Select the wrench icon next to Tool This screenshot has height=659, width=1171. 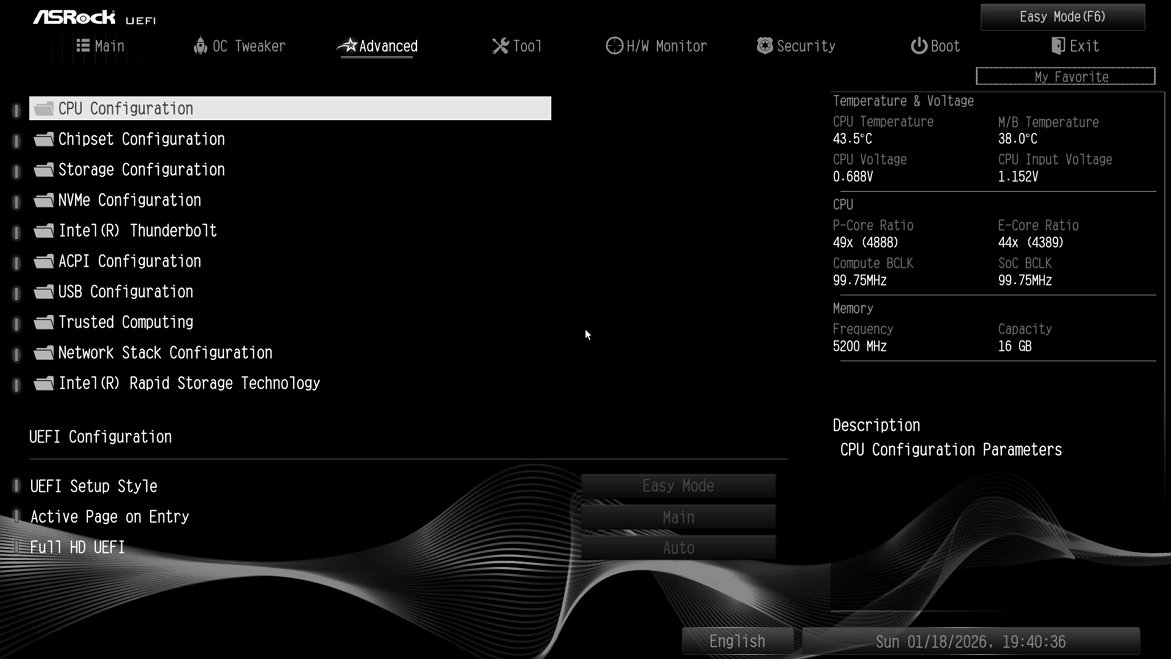tap(500, 45)
